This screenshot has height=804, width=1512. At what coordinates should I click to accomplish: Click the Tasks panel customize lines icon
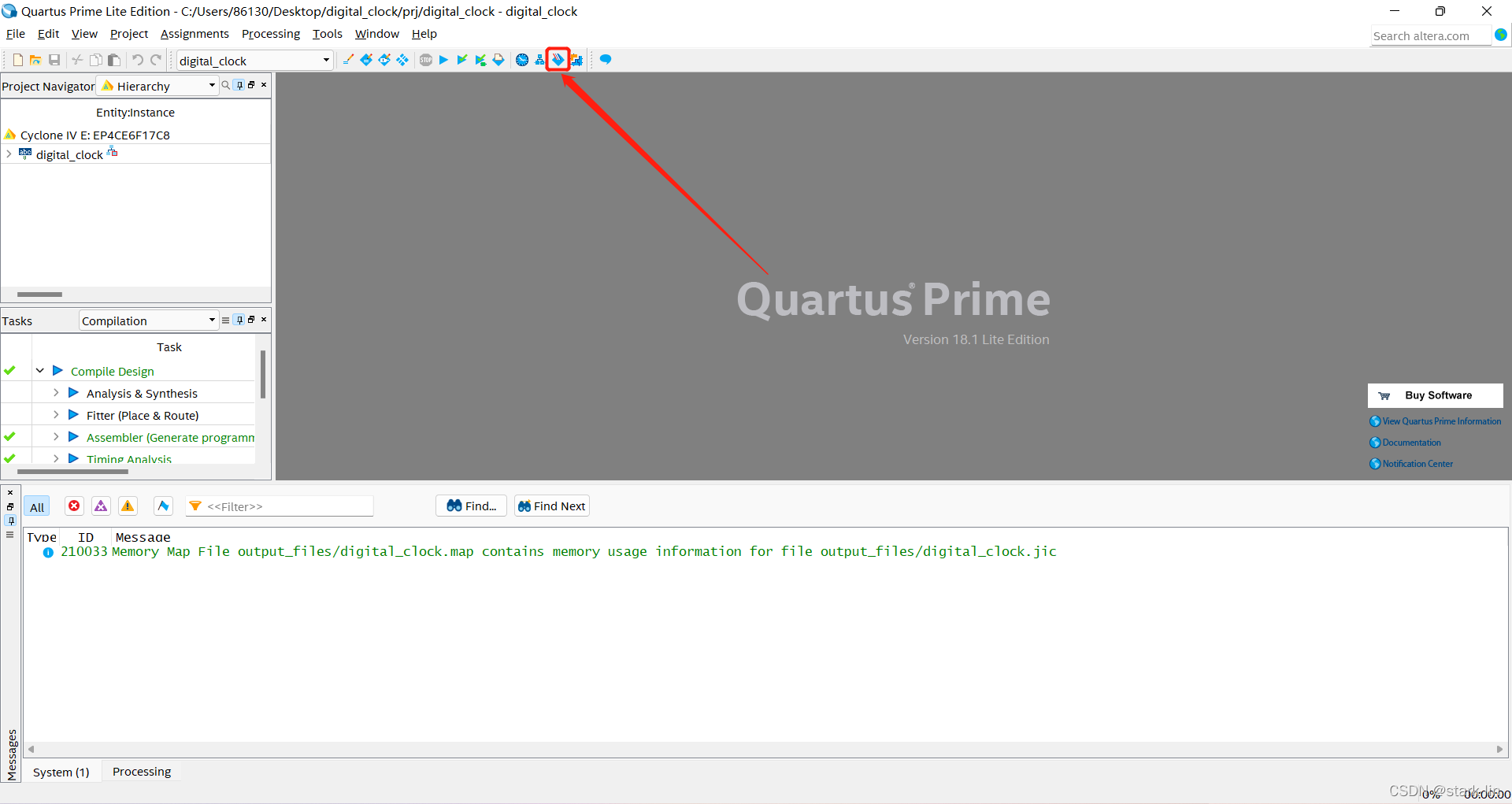point(226,320)
